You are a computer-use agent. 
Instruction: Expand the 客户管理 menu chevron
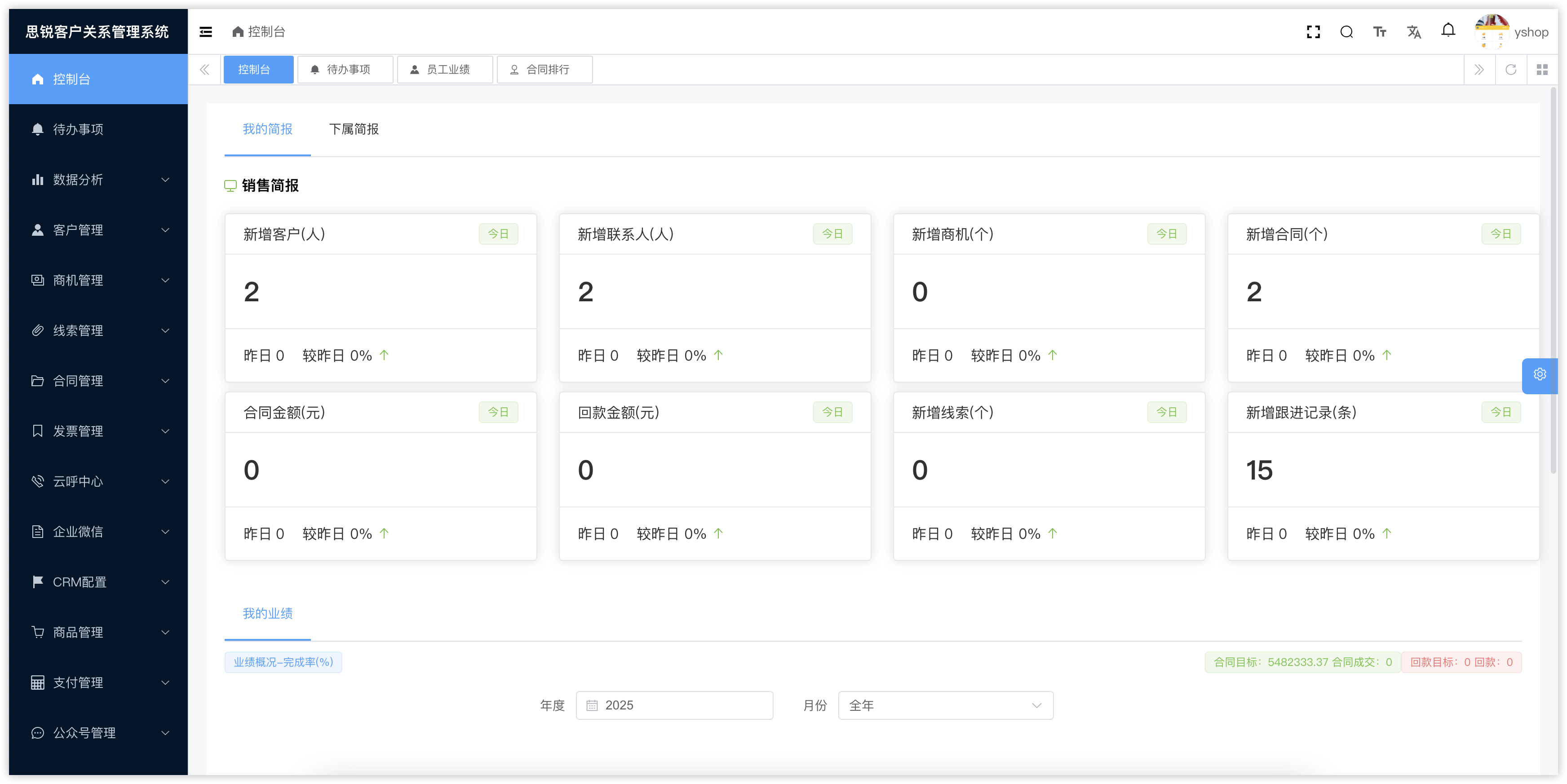pyautogui.click(x=165, y=230)
